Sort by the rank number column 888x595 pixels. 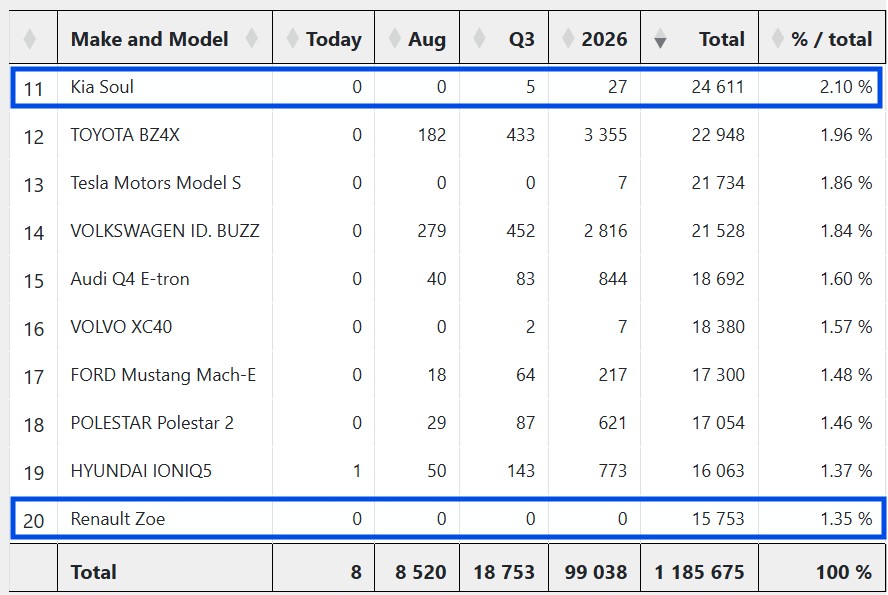pyautogui.click(x=33, y=39)
